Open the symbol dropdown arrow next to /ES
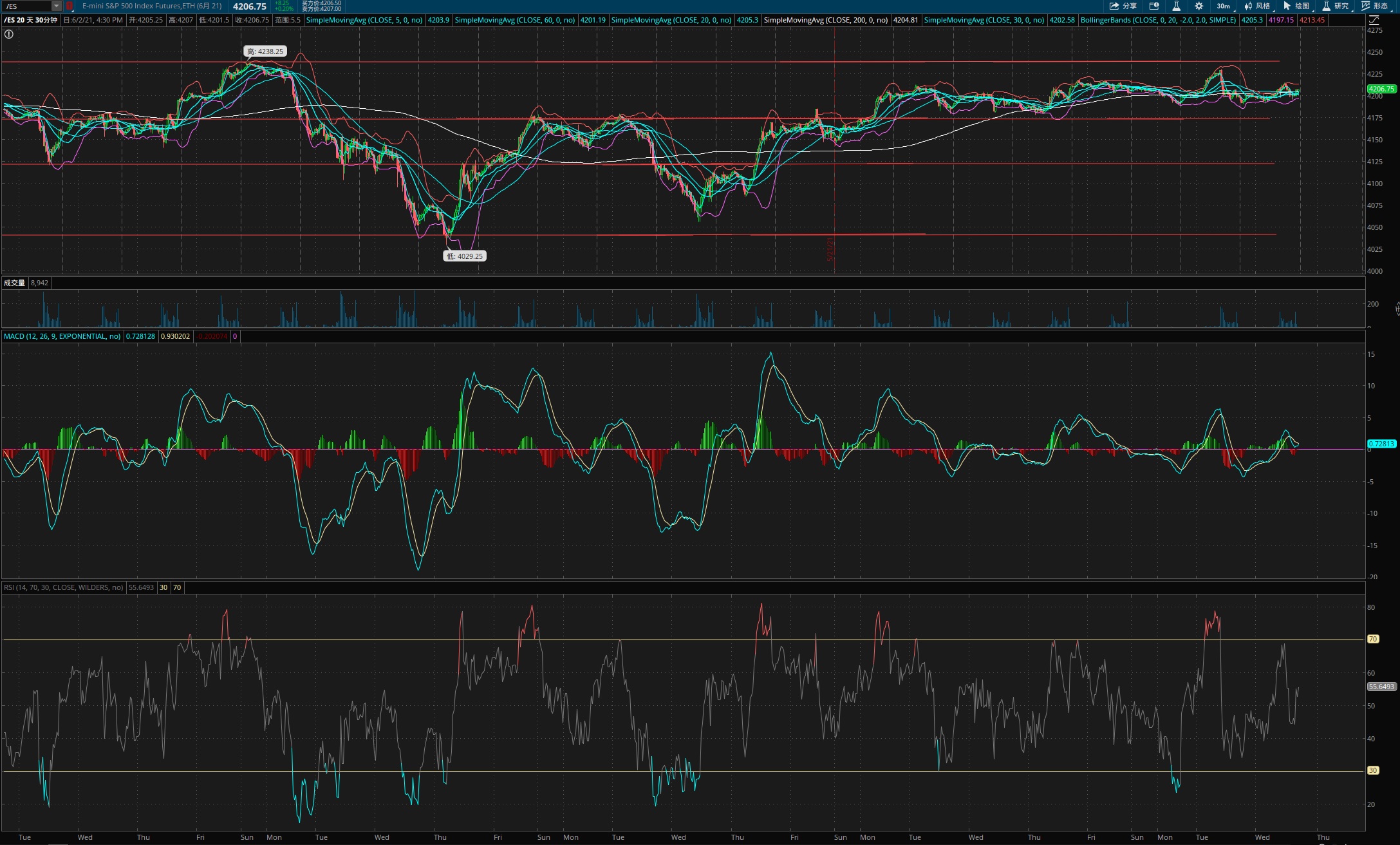 coord(57,6)
